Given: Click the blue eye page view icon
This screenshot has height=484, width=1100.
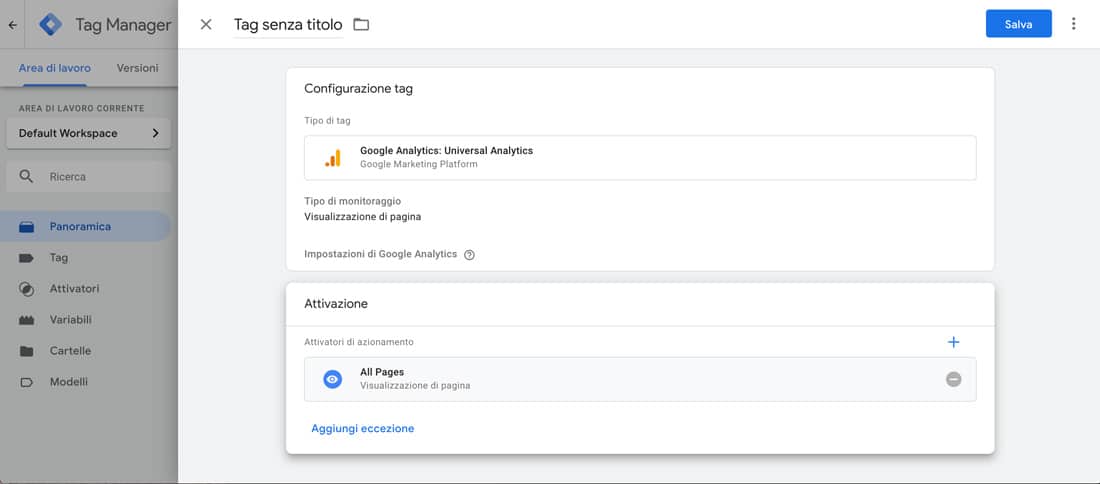Looking at the screenshot, I should [333, 379].
